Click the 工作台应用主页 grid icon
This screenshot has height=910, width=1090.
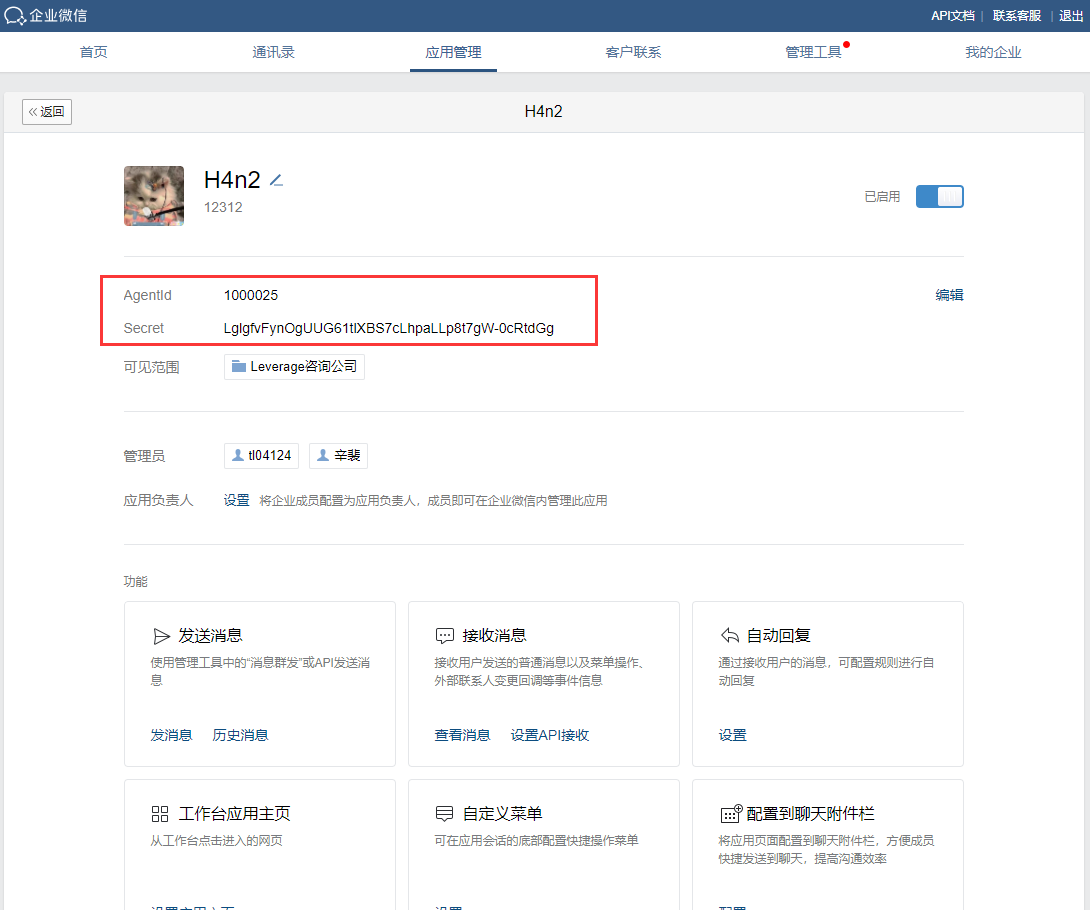click(x=160, y=814)
